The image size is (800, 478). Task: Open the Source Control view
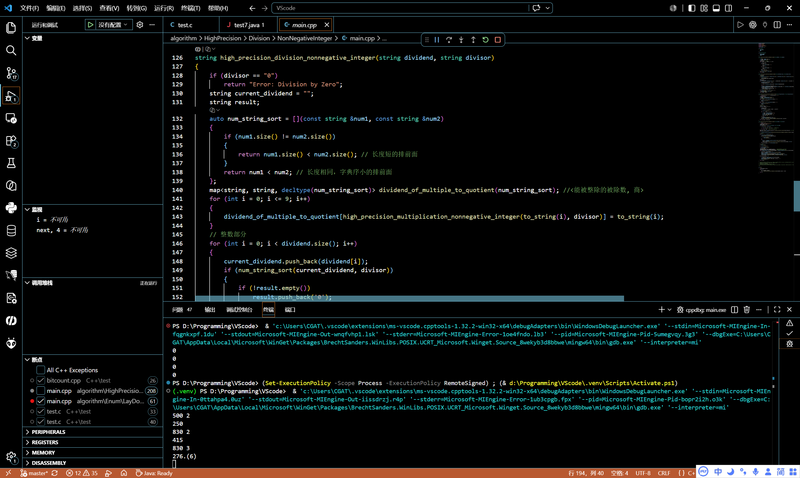pos(11,73)
